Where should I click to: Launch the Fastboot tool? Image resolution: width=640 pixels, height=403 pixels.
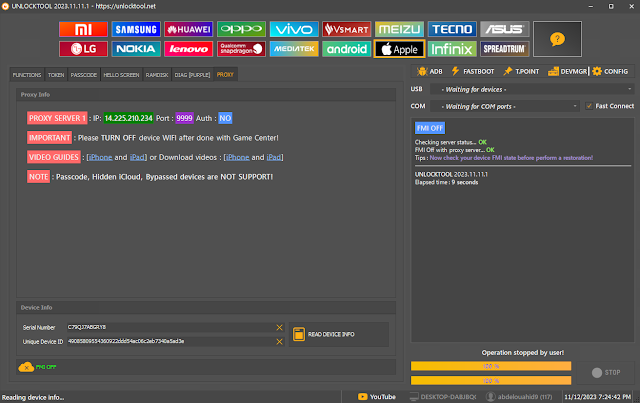(x=473, y=71)
